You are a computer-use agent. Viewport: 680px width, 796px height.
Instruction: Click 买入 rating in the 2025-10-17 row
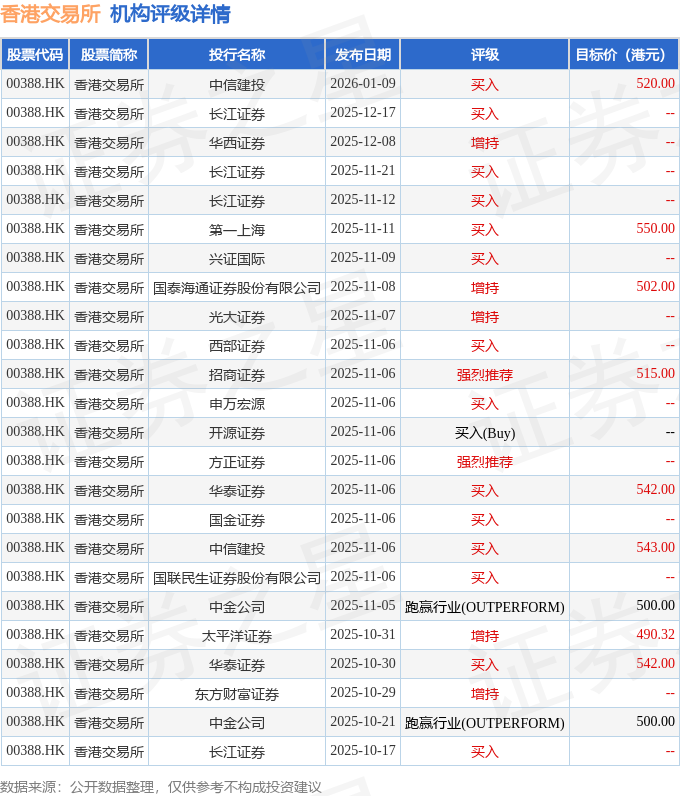[x=484, y=750]
